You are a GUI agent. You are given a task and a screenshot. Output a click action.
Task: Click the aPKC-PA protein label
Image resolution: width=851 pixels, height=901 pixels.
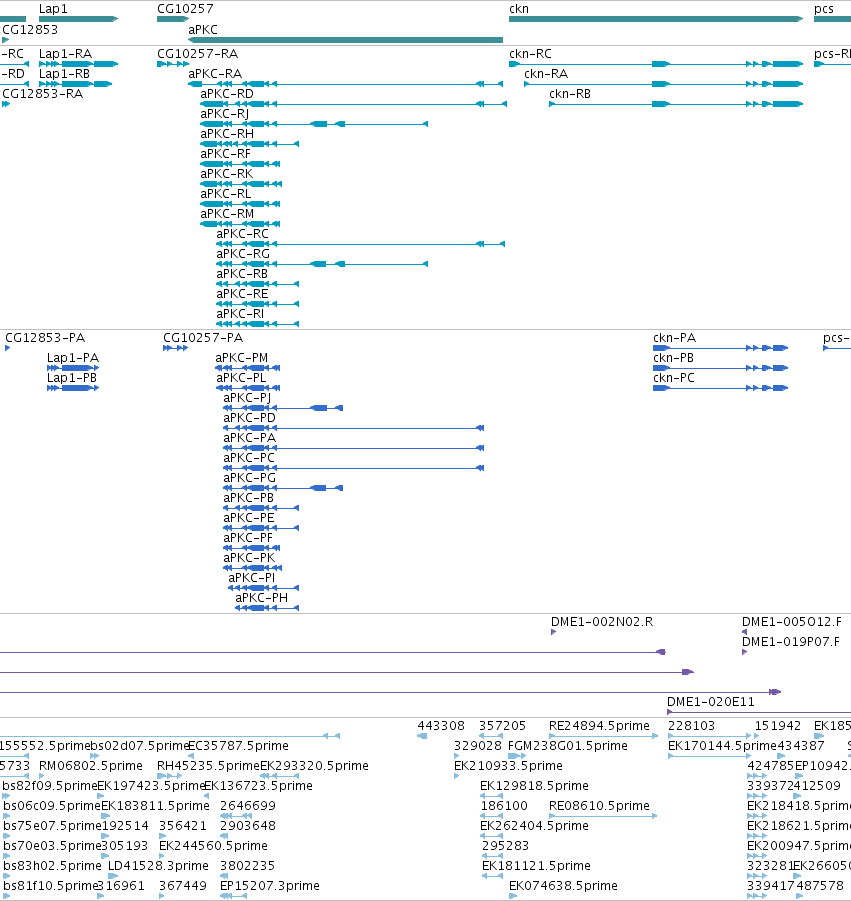(x=249, y=437)
